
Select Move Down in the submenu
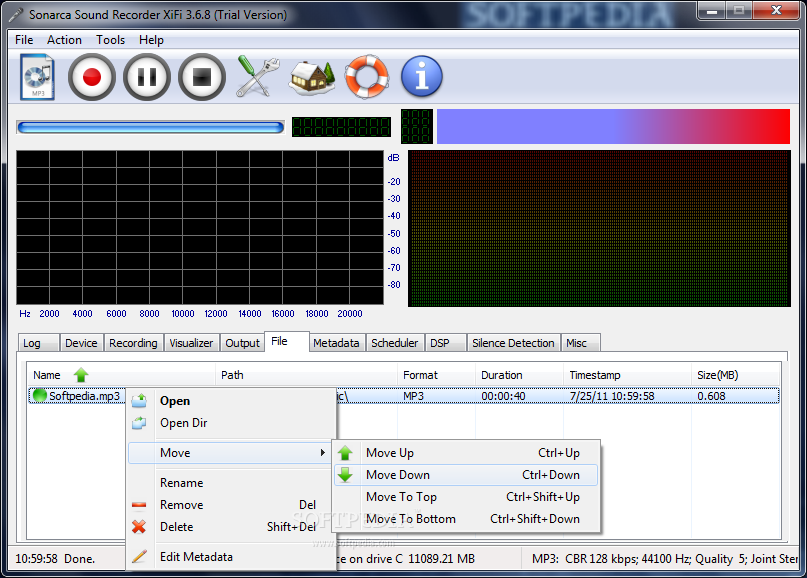click(466, 475)
